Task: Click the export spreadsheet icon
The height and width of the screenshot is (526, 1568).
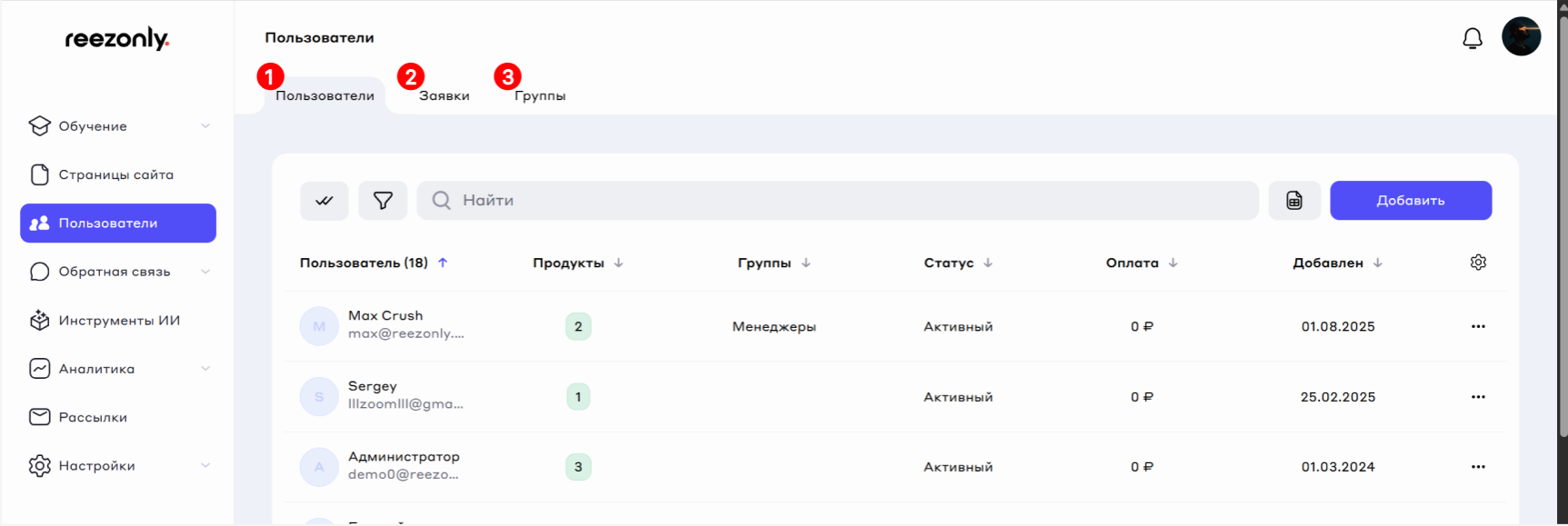Action: coord(1293,201)
